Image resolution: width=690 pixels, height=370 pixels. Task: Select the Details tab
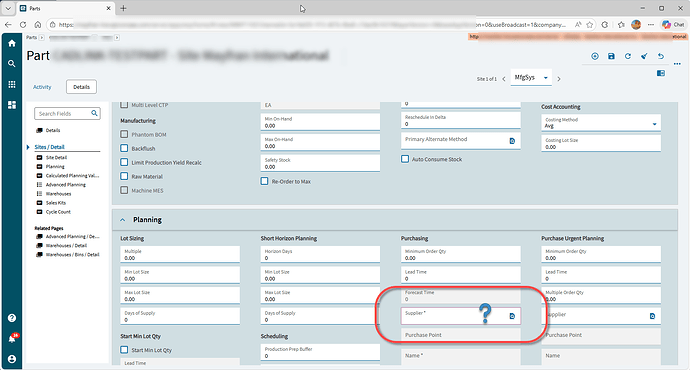(x=81, y=87)
